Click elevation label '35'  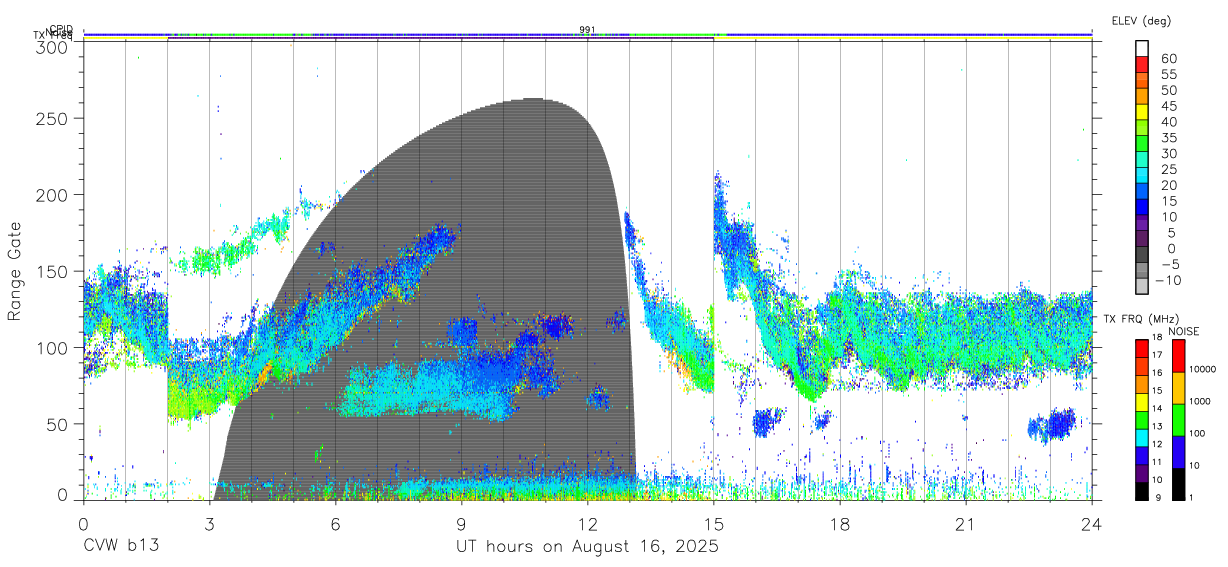(1168, 138)
